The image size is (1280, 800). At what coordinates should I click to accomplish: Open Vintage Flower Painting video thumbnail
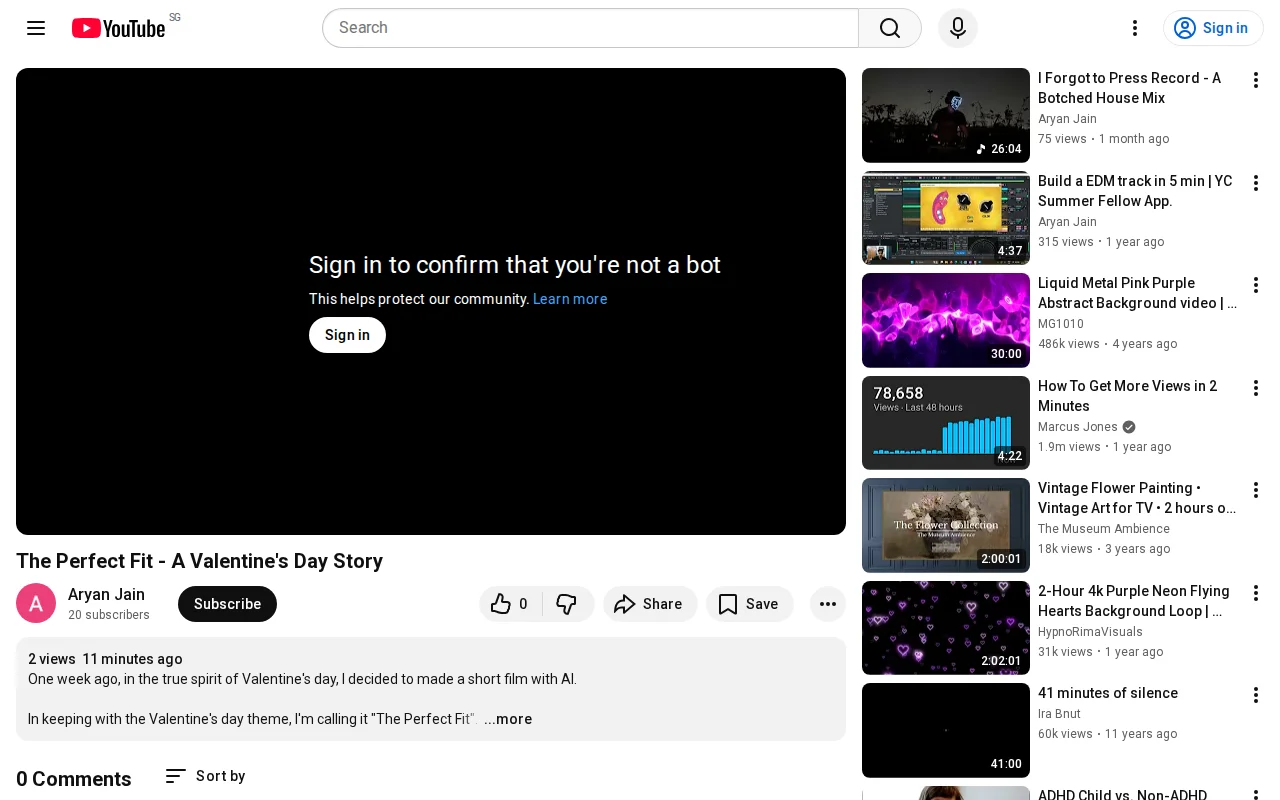[x=946, y=525]
